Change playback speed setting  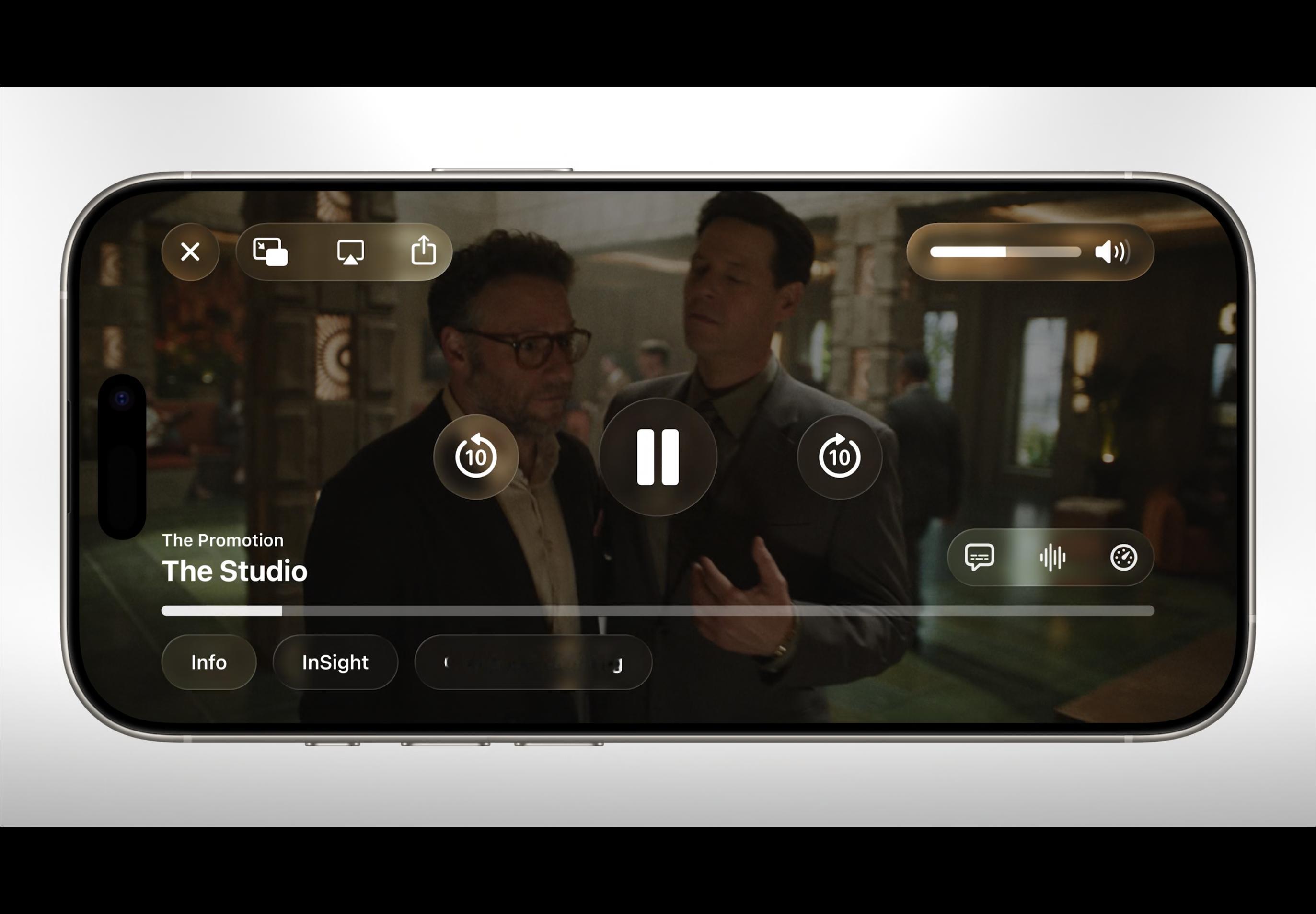[1123, 557]
